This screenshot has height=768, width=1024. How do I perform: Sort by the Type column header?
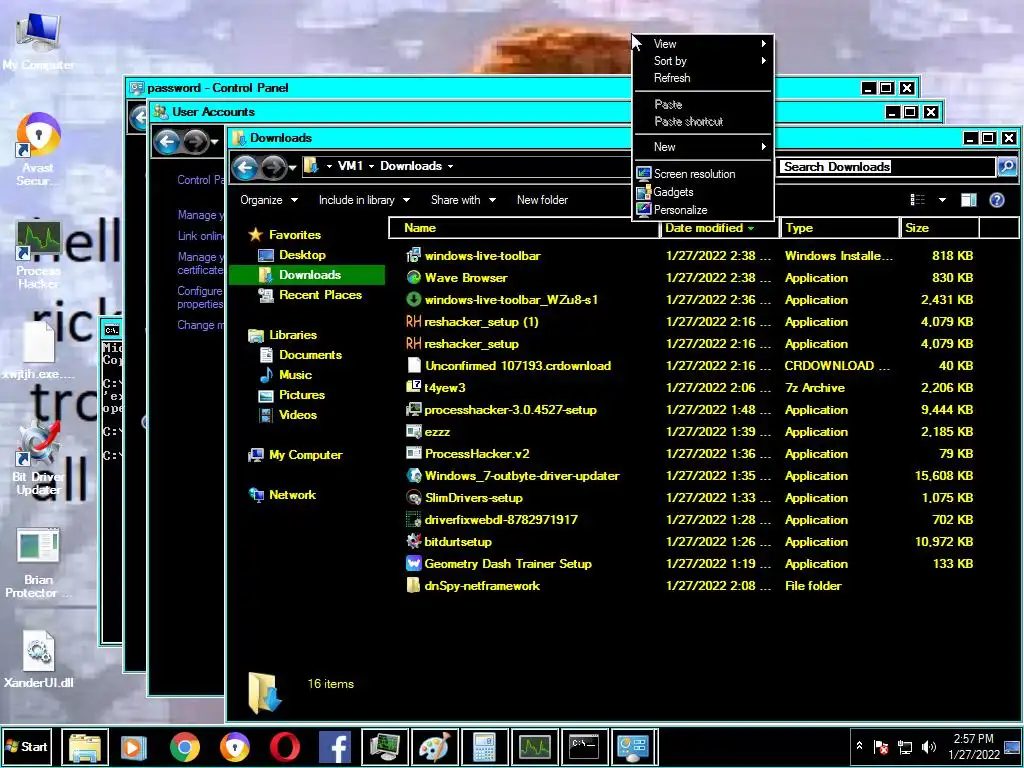pyautogui.click(x=840, y=228)
